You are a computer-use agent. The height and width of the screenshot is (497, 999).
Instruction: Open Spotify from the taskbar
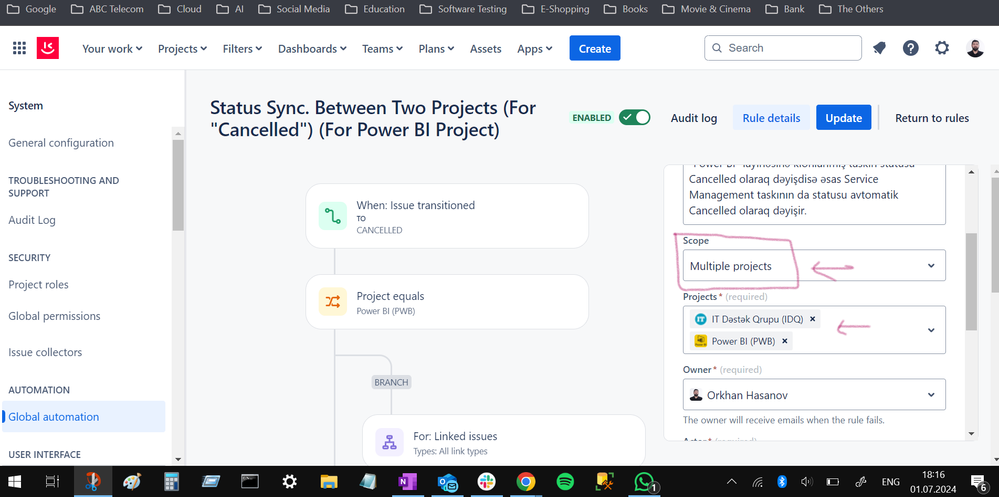click(565, 482)
